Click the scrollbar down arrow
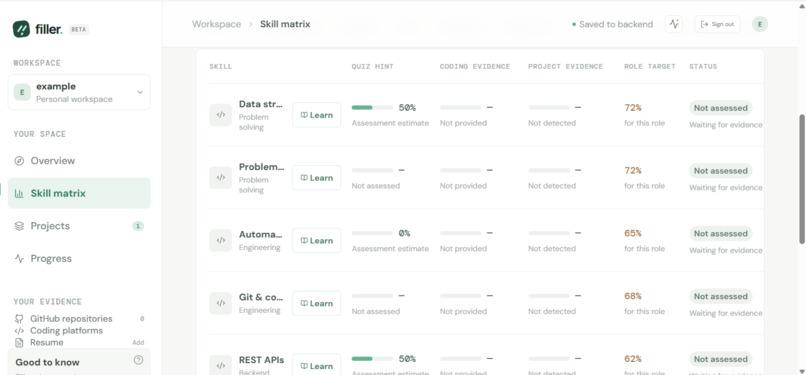This screenshot has width=806, height=375. coord(802,371)
